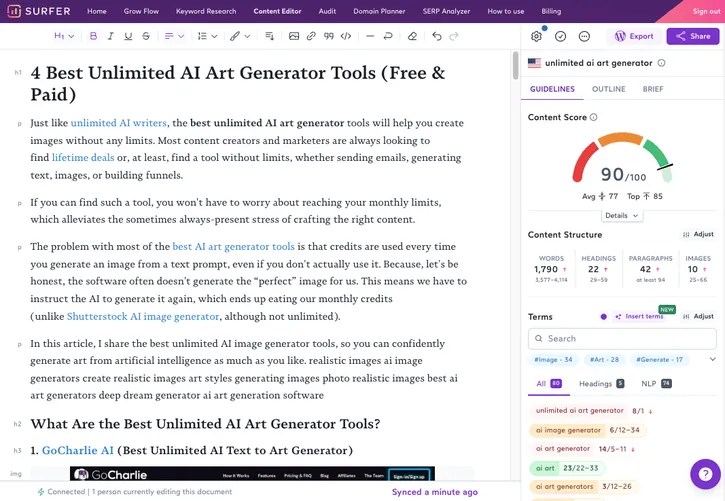
Task: Open Domain Planner
Action: click(x=379, y=11)
